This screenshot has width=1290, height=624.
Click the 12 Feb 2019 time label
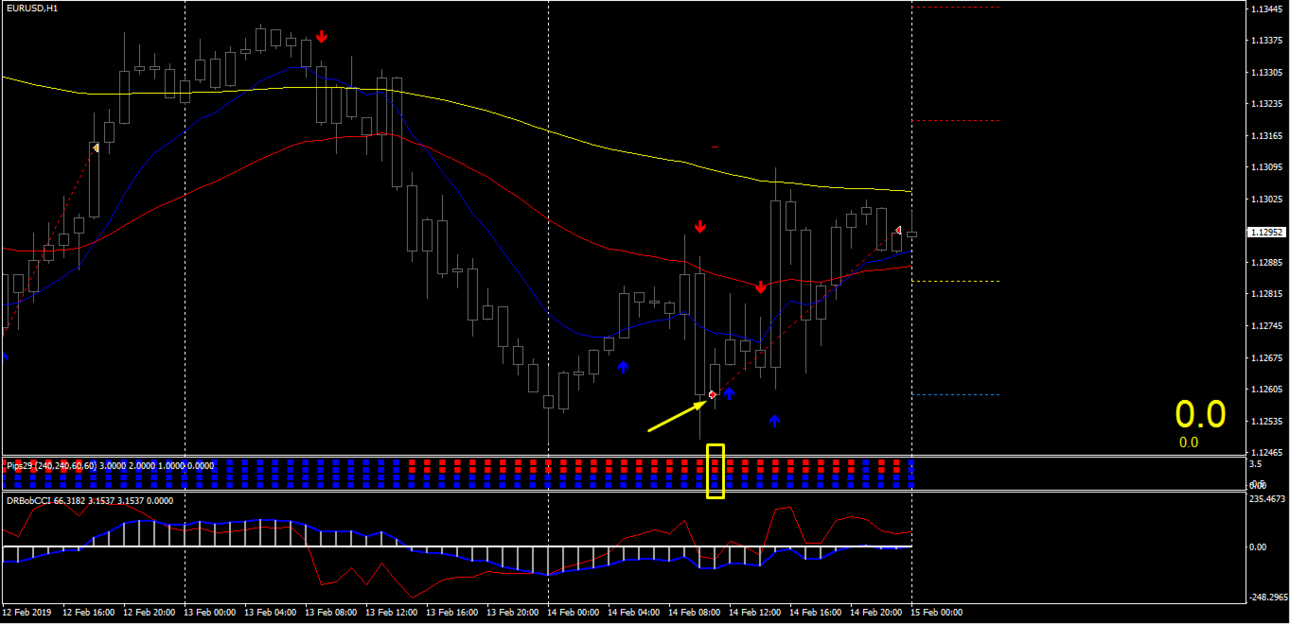point(25,611)
